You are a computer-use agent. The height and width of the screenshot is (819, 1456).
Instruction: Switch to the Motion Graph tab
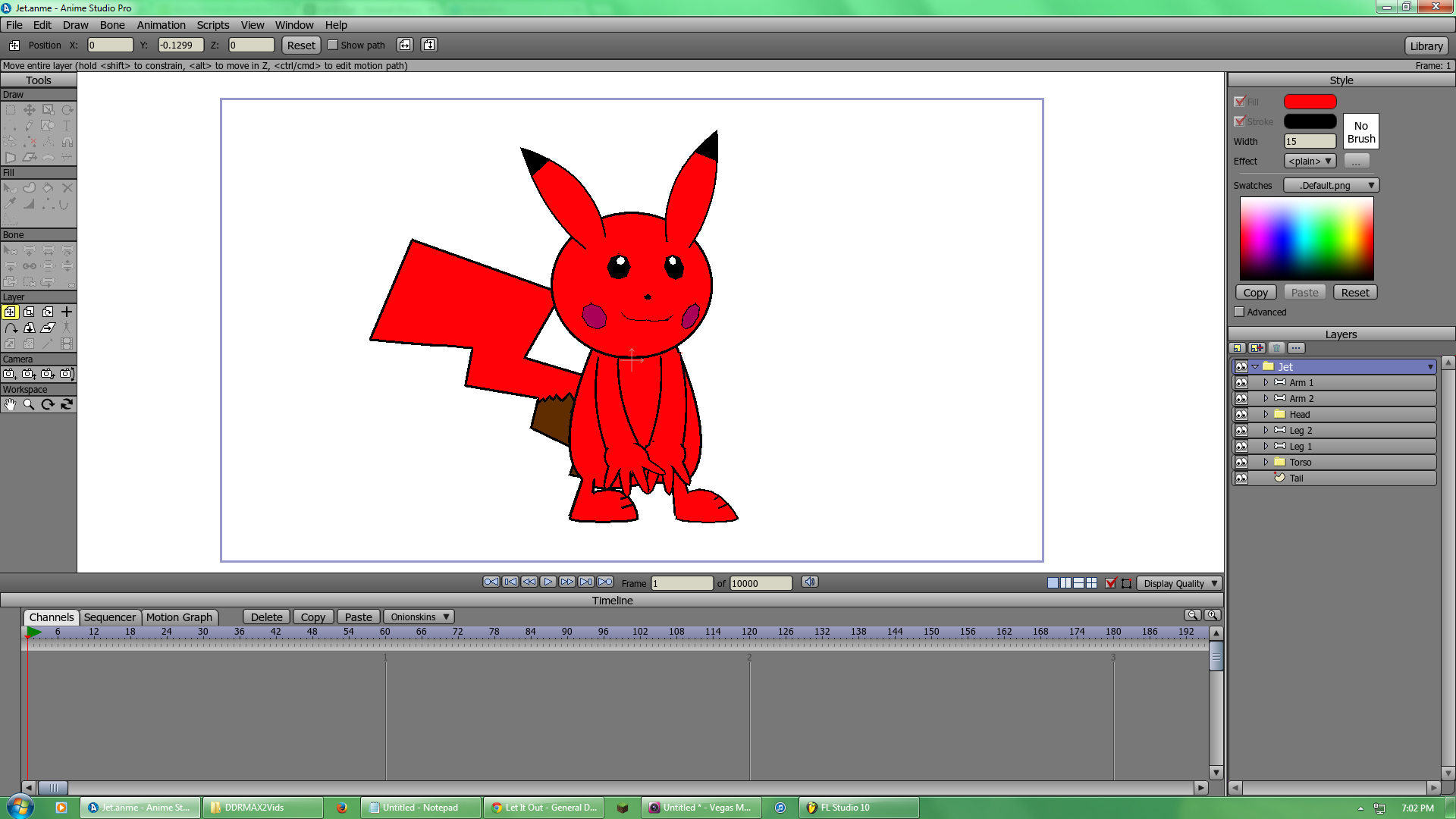pyautogui.click(x=179, y=617)
